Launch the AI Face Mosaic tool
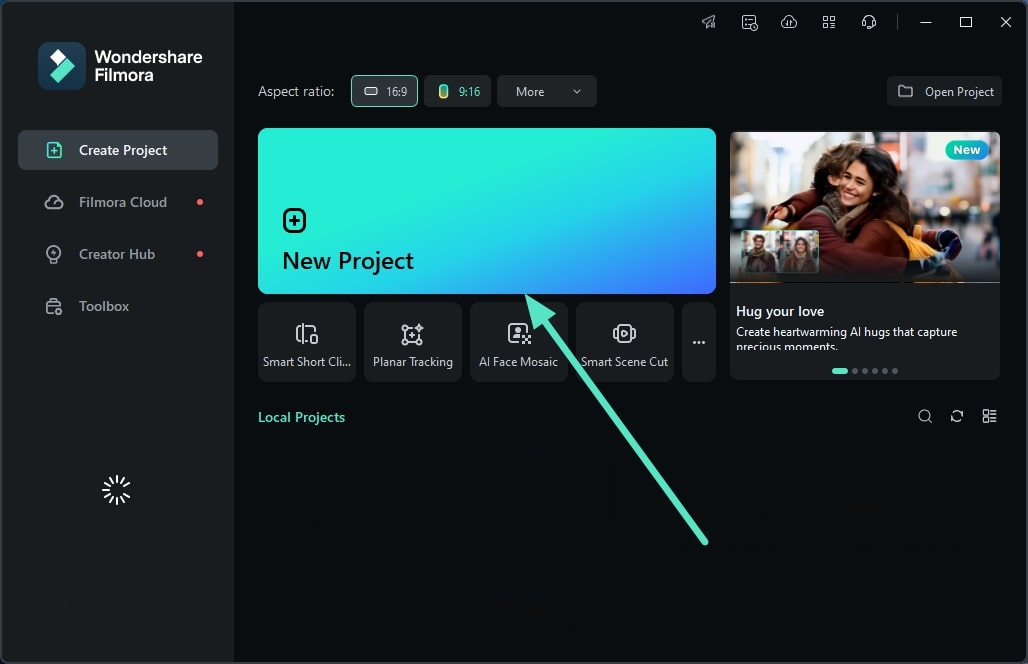Viewport: 1028px width, 664px height. 519,342
